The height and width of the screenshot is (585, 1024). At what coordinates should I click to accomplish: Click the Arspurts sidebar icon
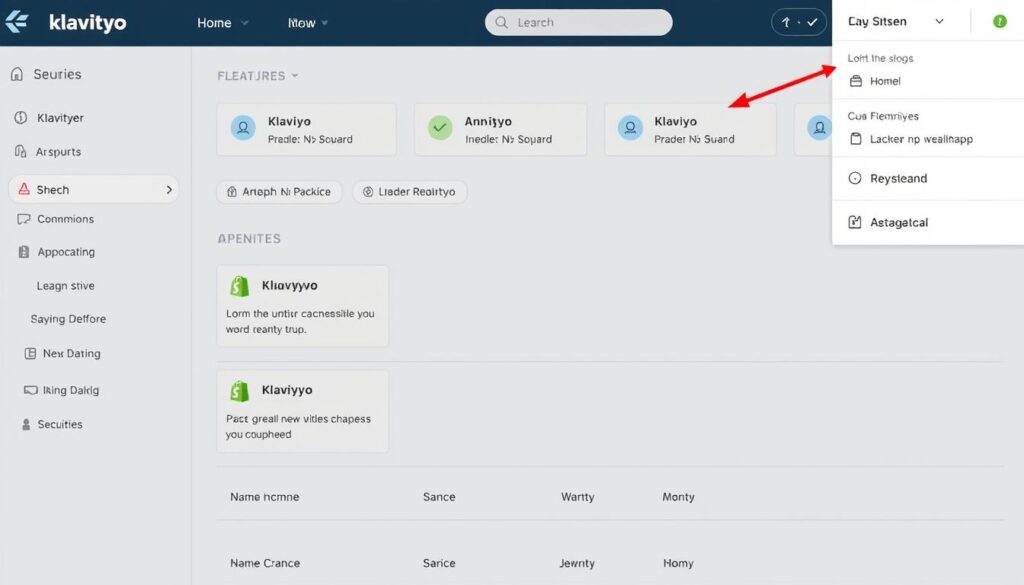pos(20,151)
